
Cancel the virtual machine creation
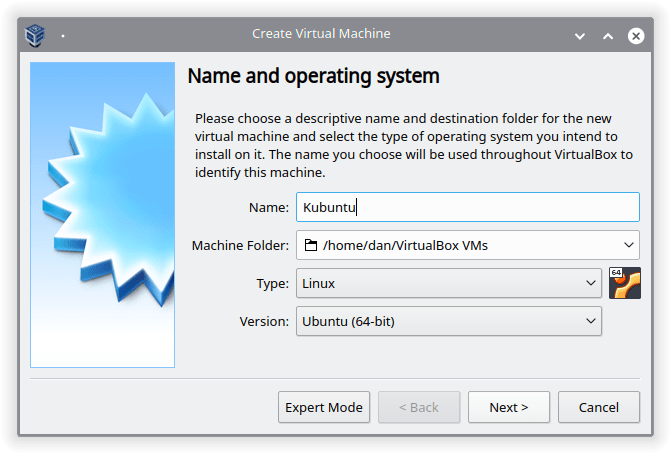tap(599, 407)
